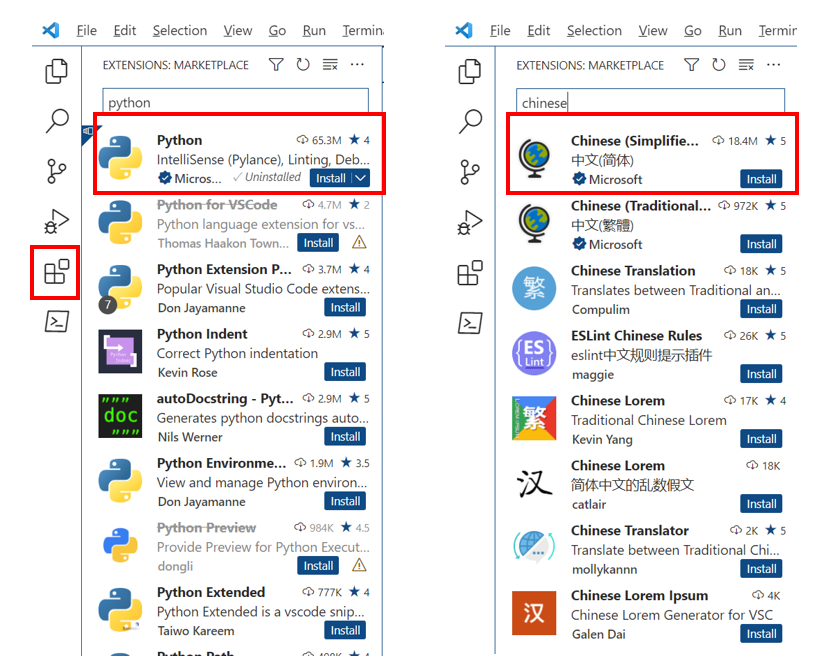Install ESLint Chinese Rules extension
Viewport: 840px width, 671px height.
[x=761, y=374]
